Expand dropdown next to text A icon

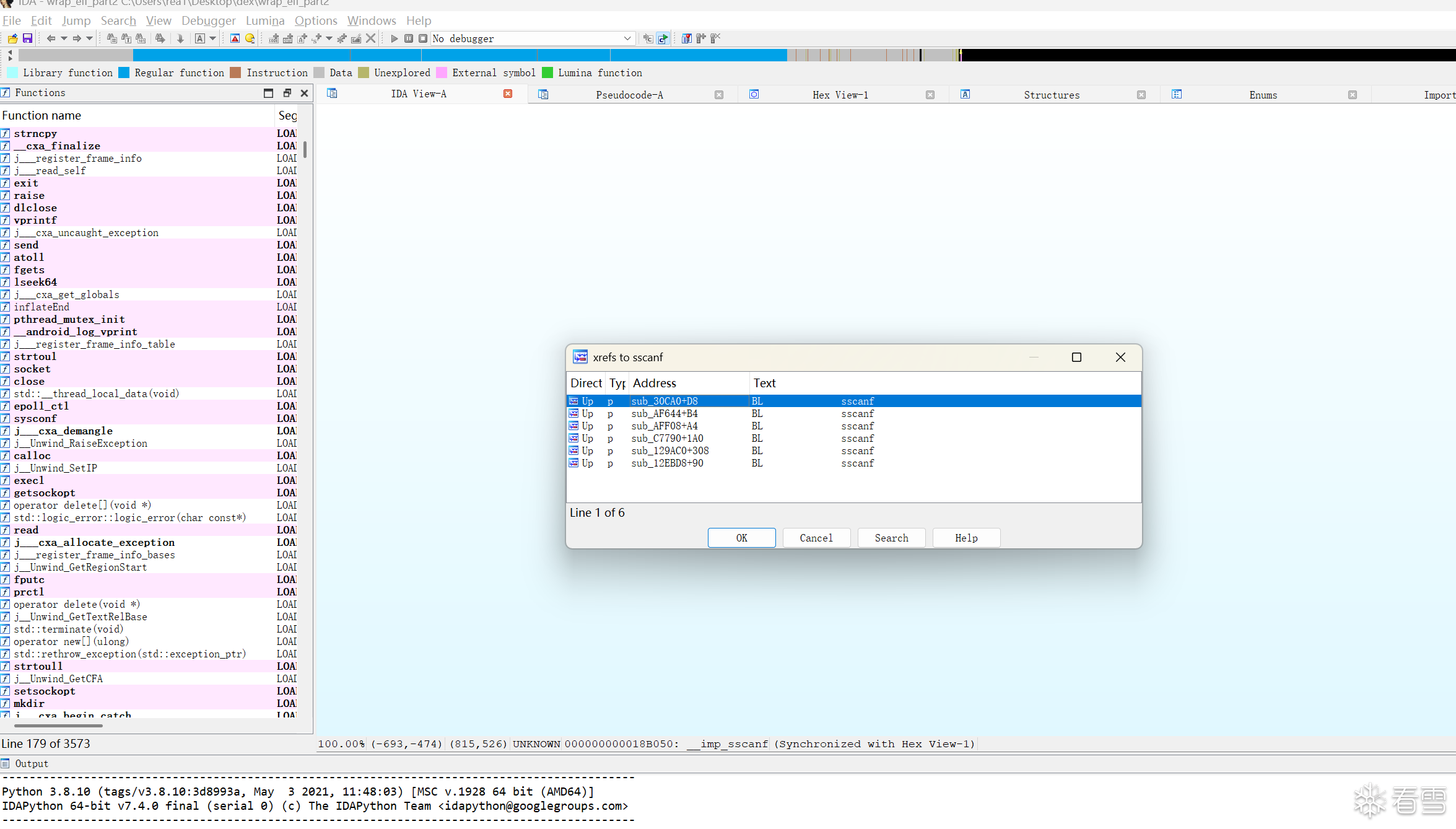pos(213,38)
